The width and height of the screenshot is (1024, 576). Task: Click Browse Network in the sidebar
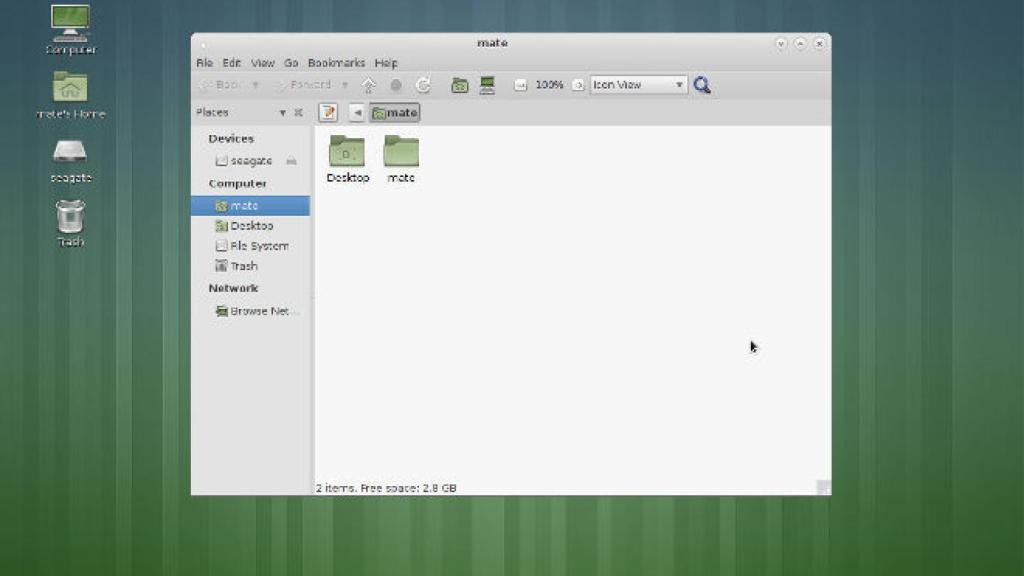pos(258,311)
